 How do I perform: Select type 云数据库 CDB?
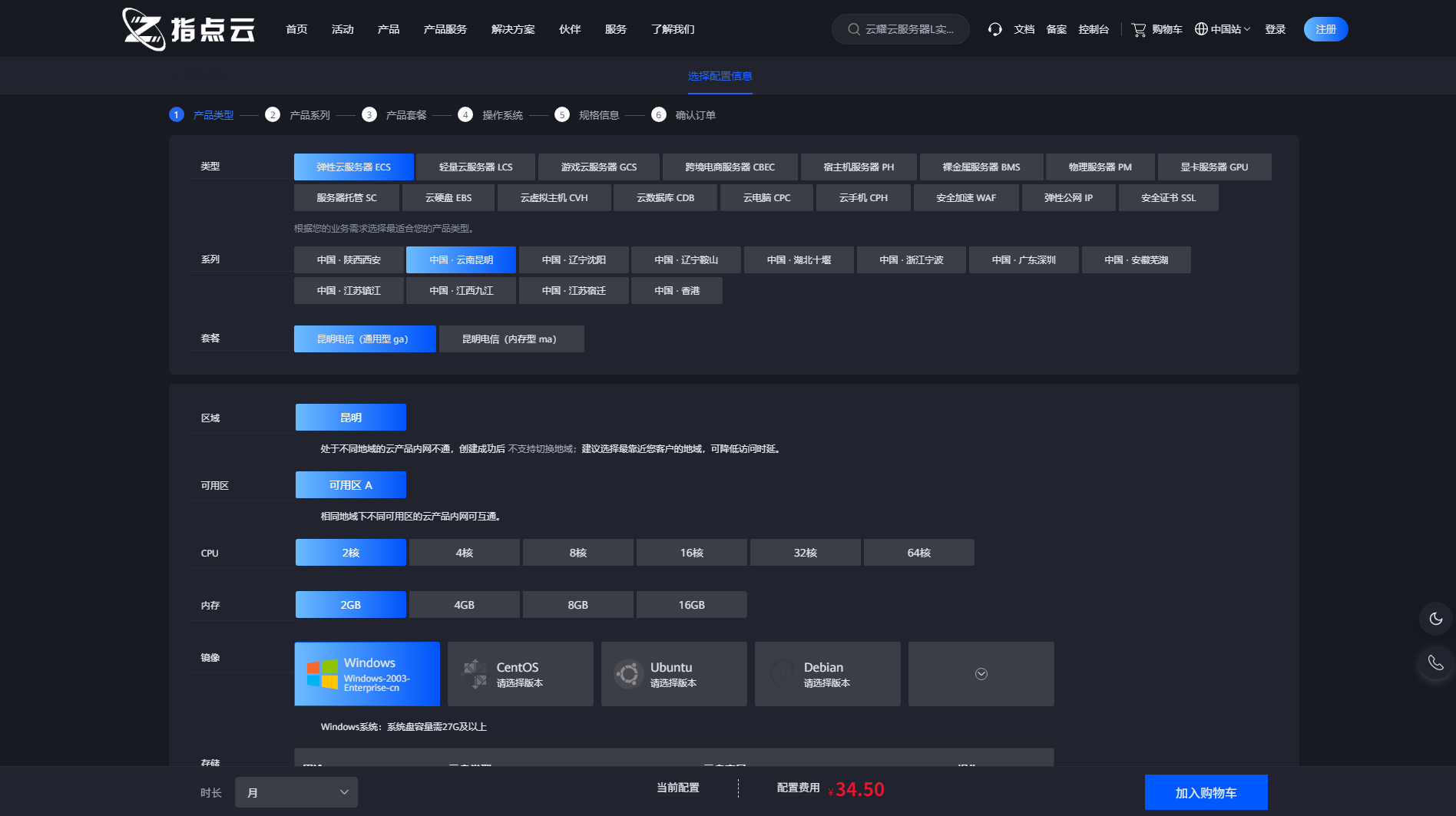point(666,197)
